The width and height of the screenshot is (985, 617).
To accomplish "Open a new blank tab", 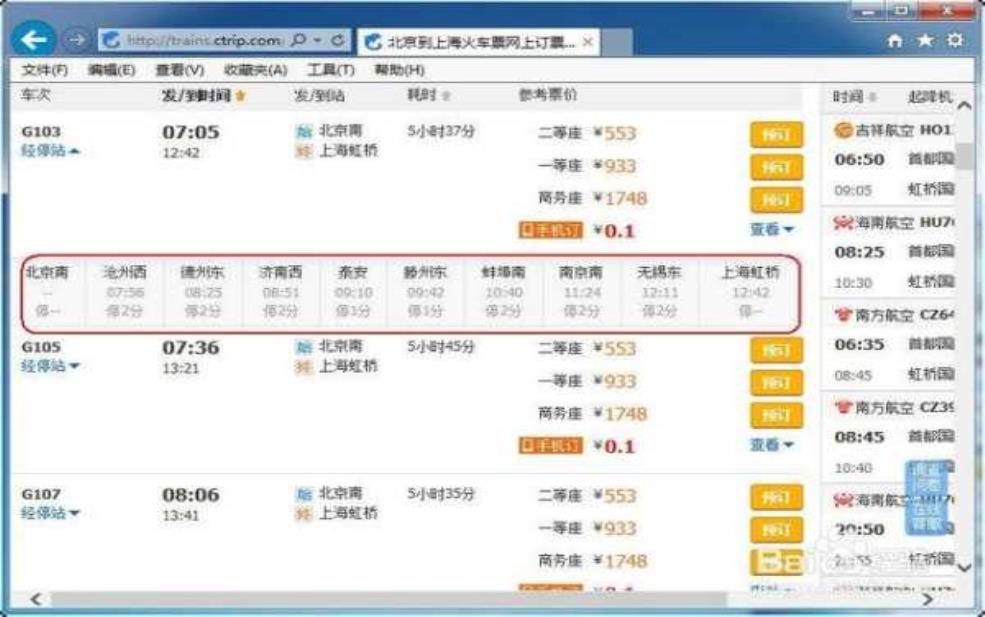I will pos(617,42).
